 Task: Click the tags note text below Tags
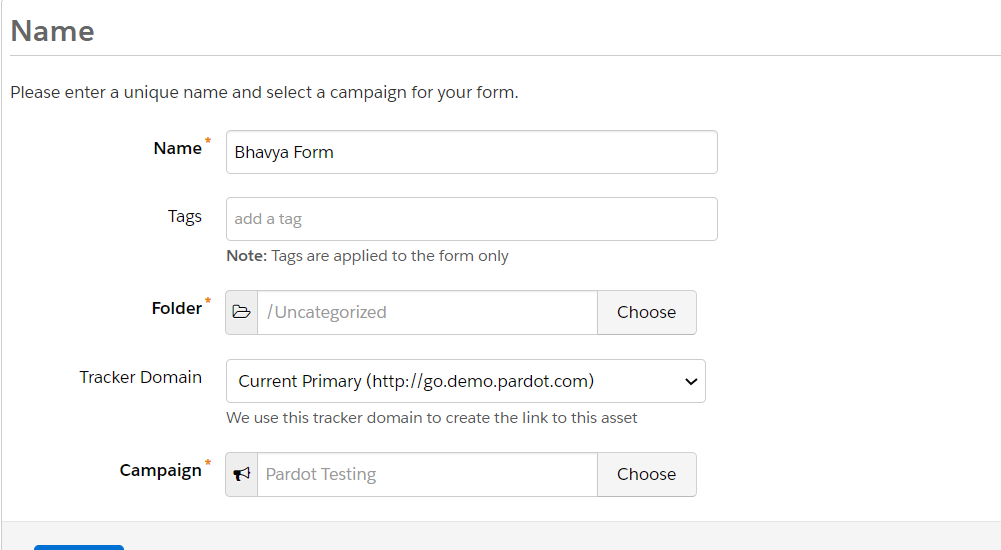pyautogui.click(x=367, y=256)
